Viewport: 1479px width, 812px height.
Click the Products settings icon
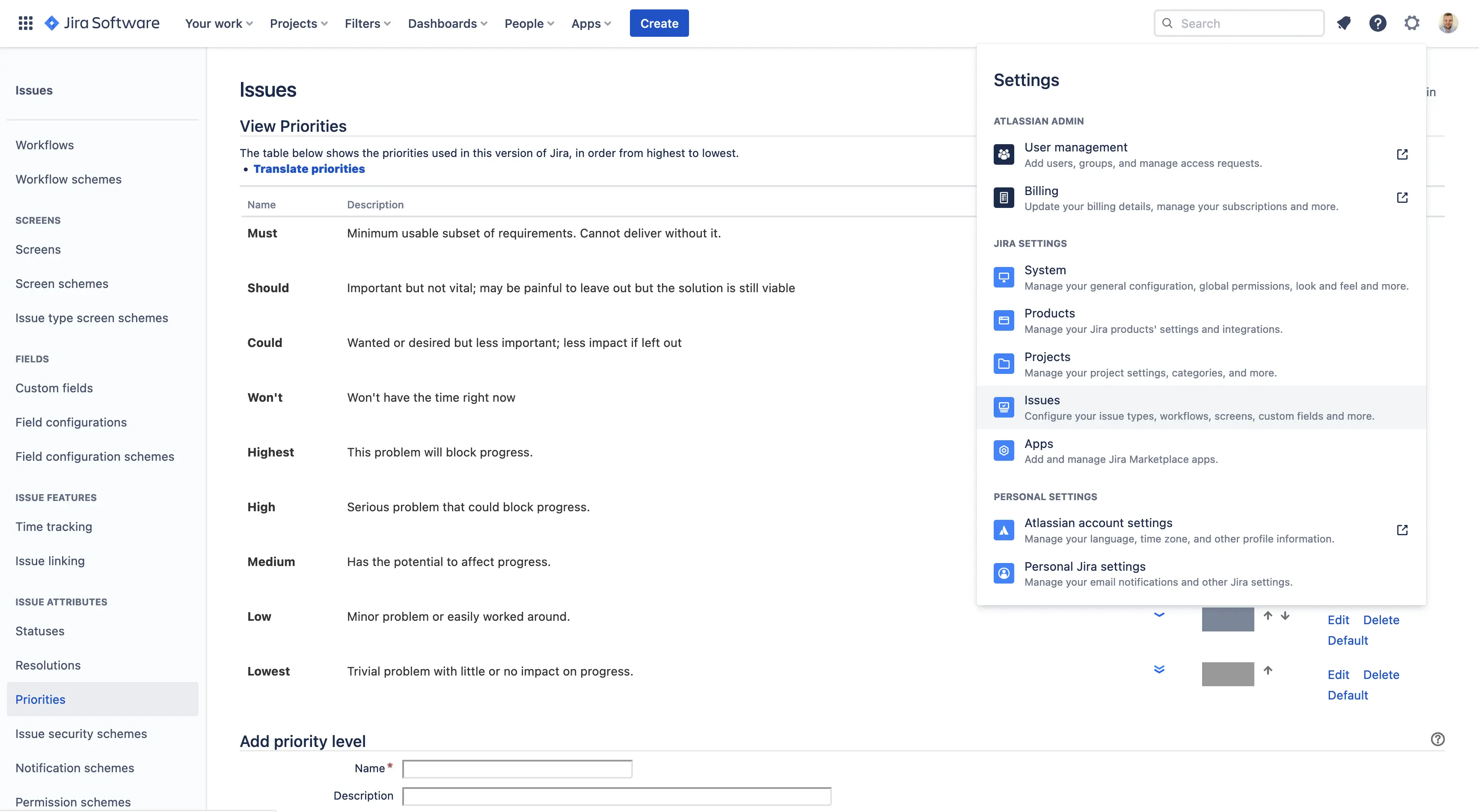click(x=1004, y=320)
